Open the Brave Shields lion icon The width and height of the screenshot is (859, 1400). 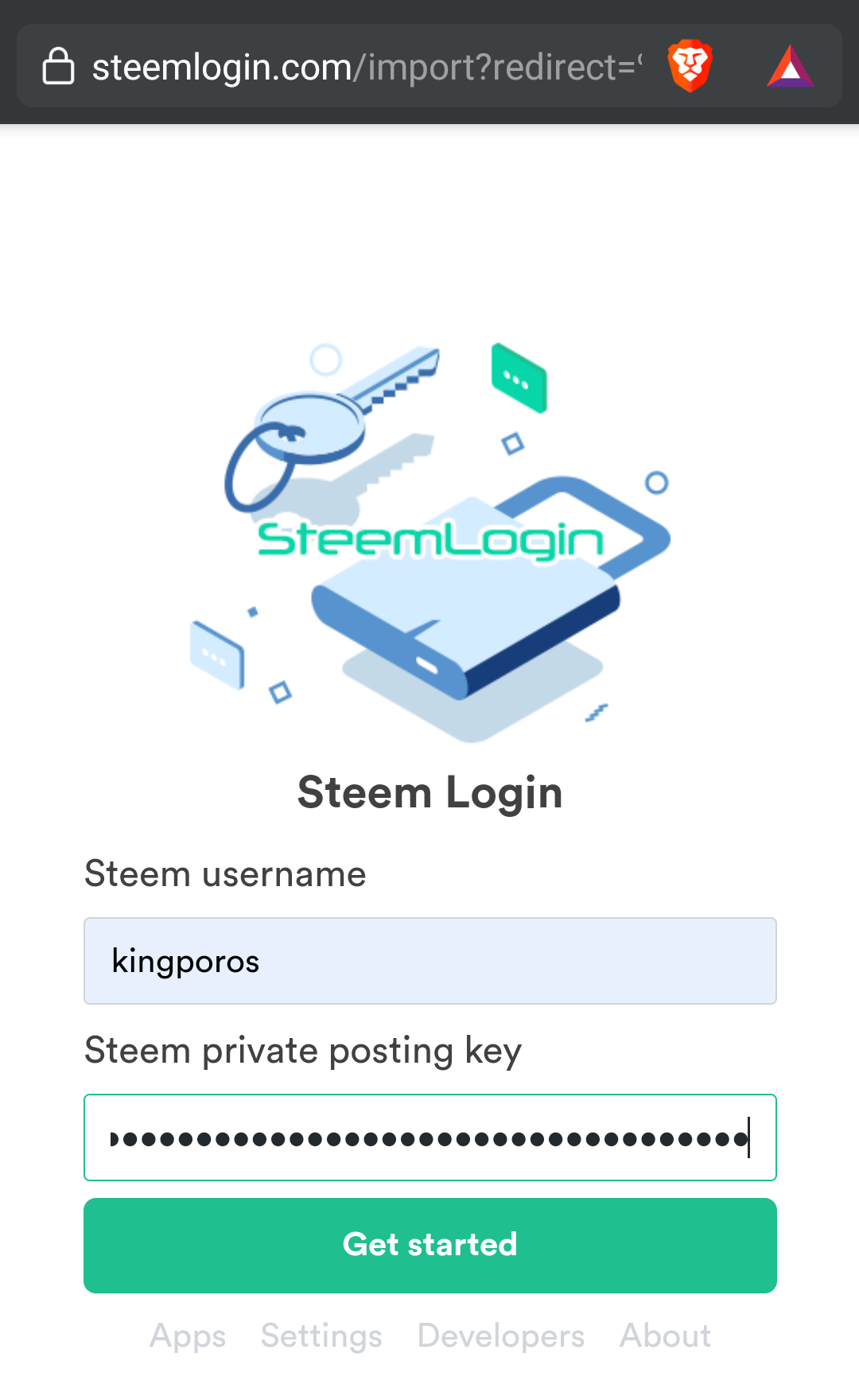(x=690, y=66)
